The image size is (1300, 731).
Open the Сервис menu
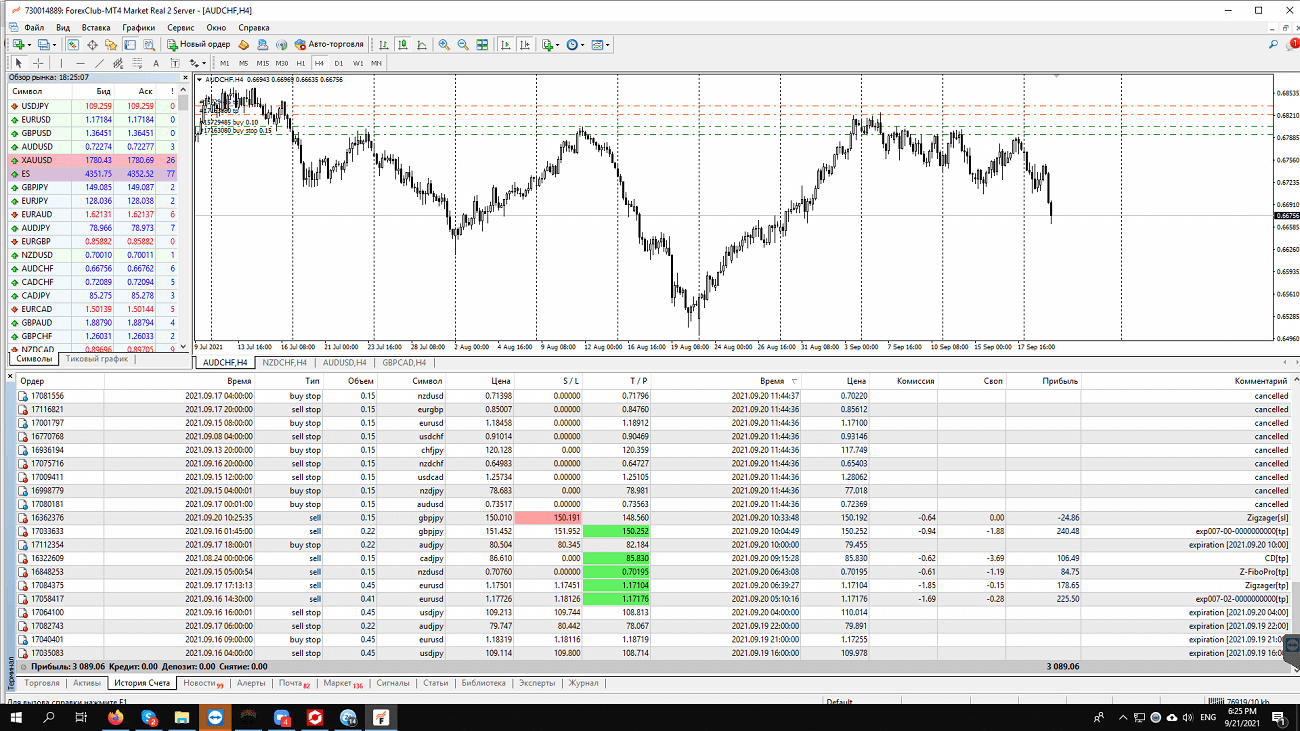tap(181, 27)
